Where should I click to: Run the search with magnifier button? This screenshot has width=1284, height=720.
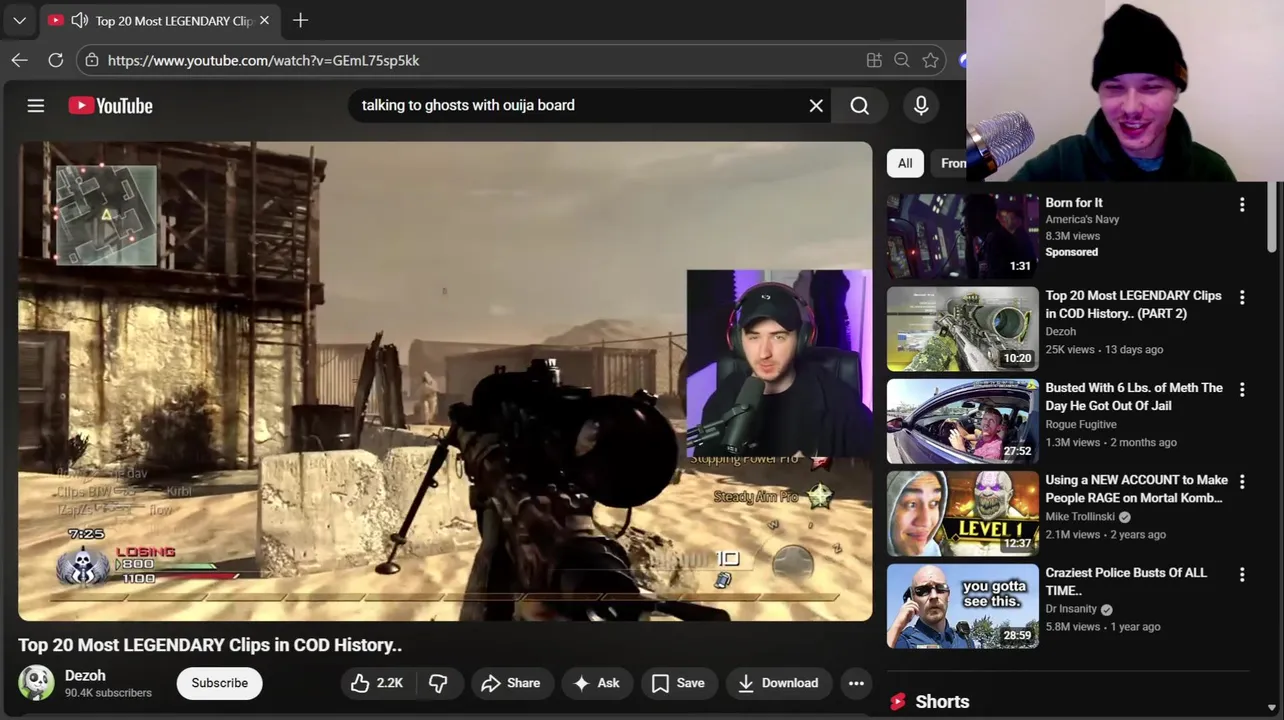coord(860,105)
